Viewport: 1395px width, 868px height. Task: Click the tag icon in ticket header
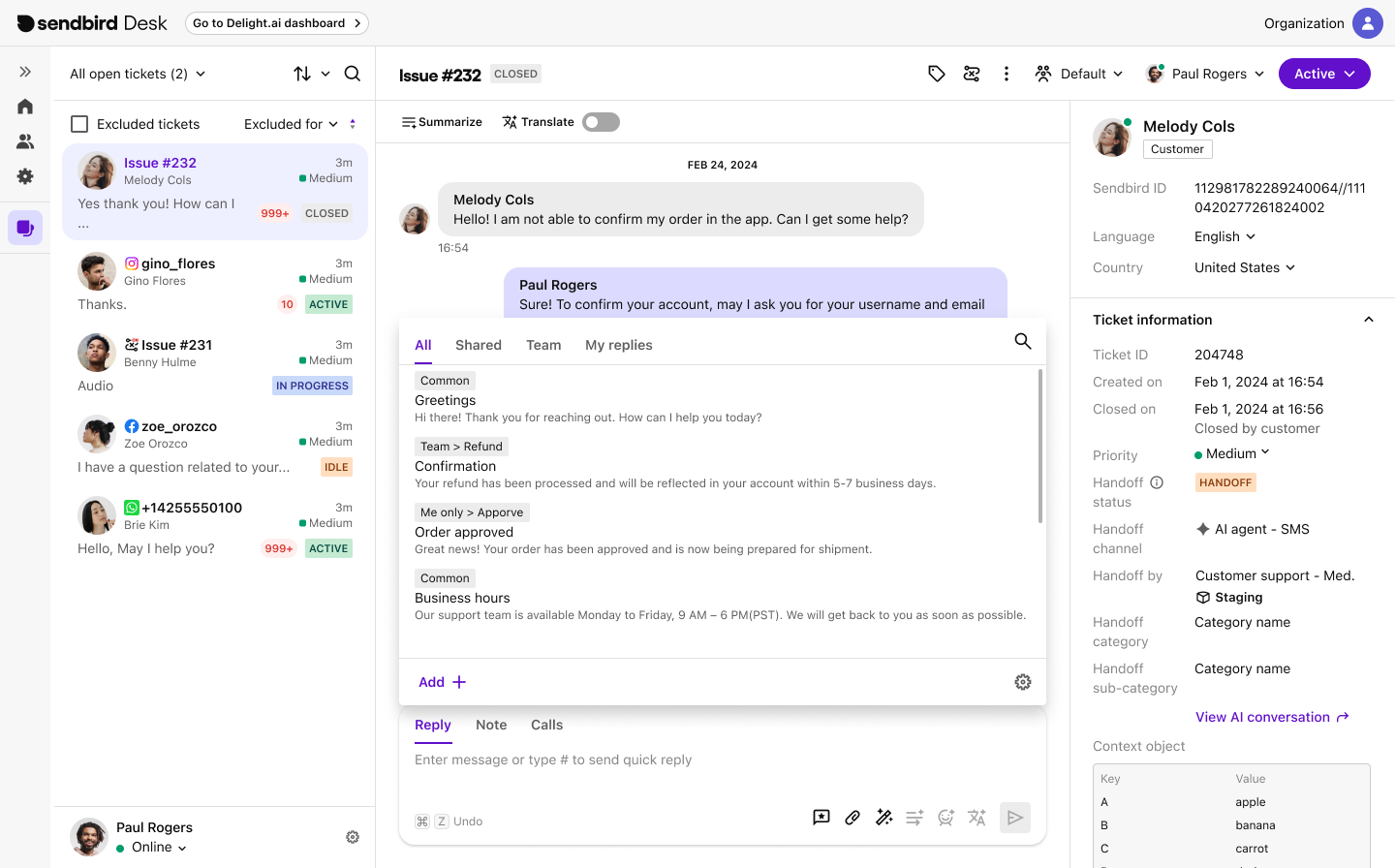937,74
